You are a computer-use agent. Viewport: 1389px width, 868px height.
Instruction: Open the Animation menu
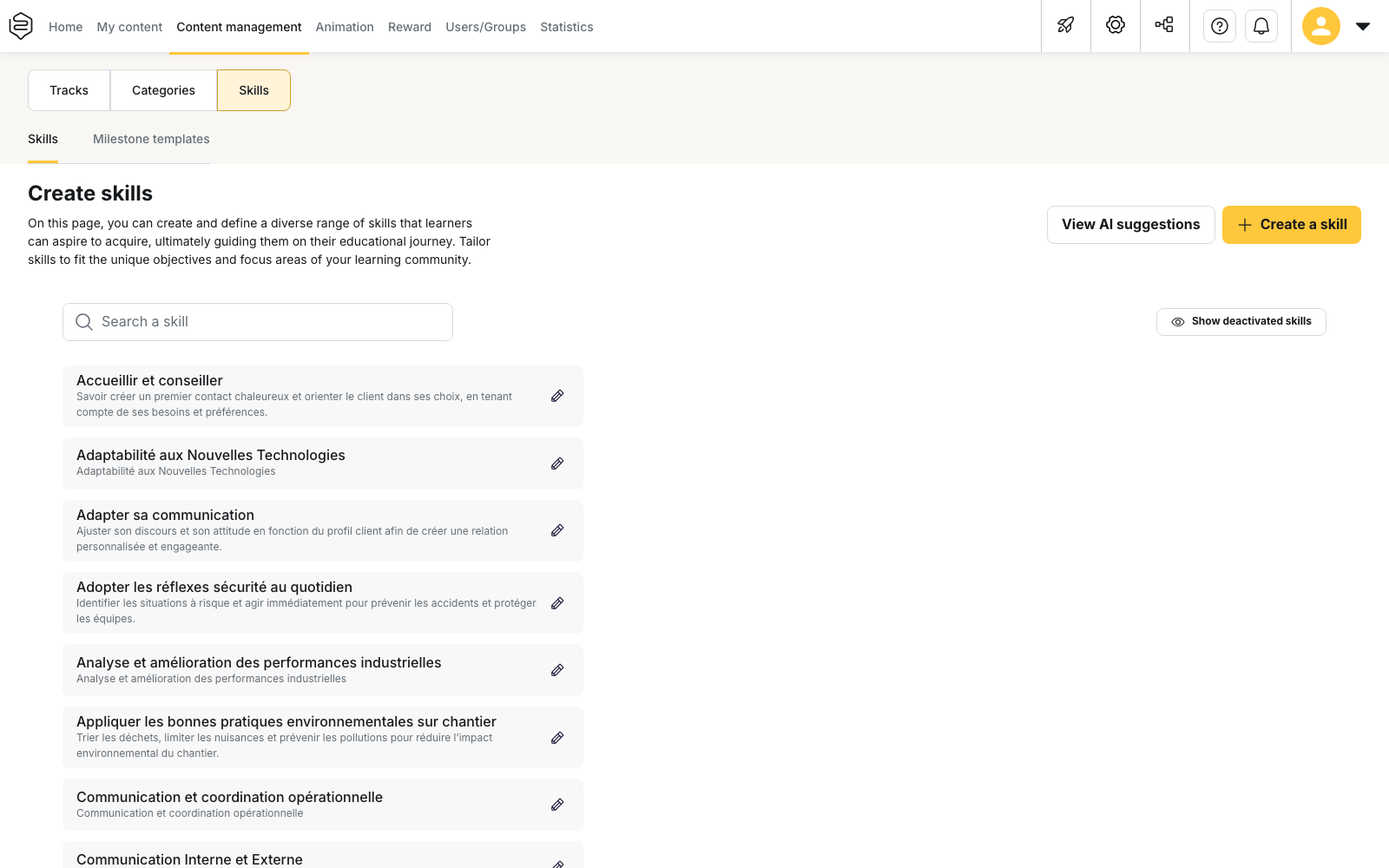click(x=345, y=27)
